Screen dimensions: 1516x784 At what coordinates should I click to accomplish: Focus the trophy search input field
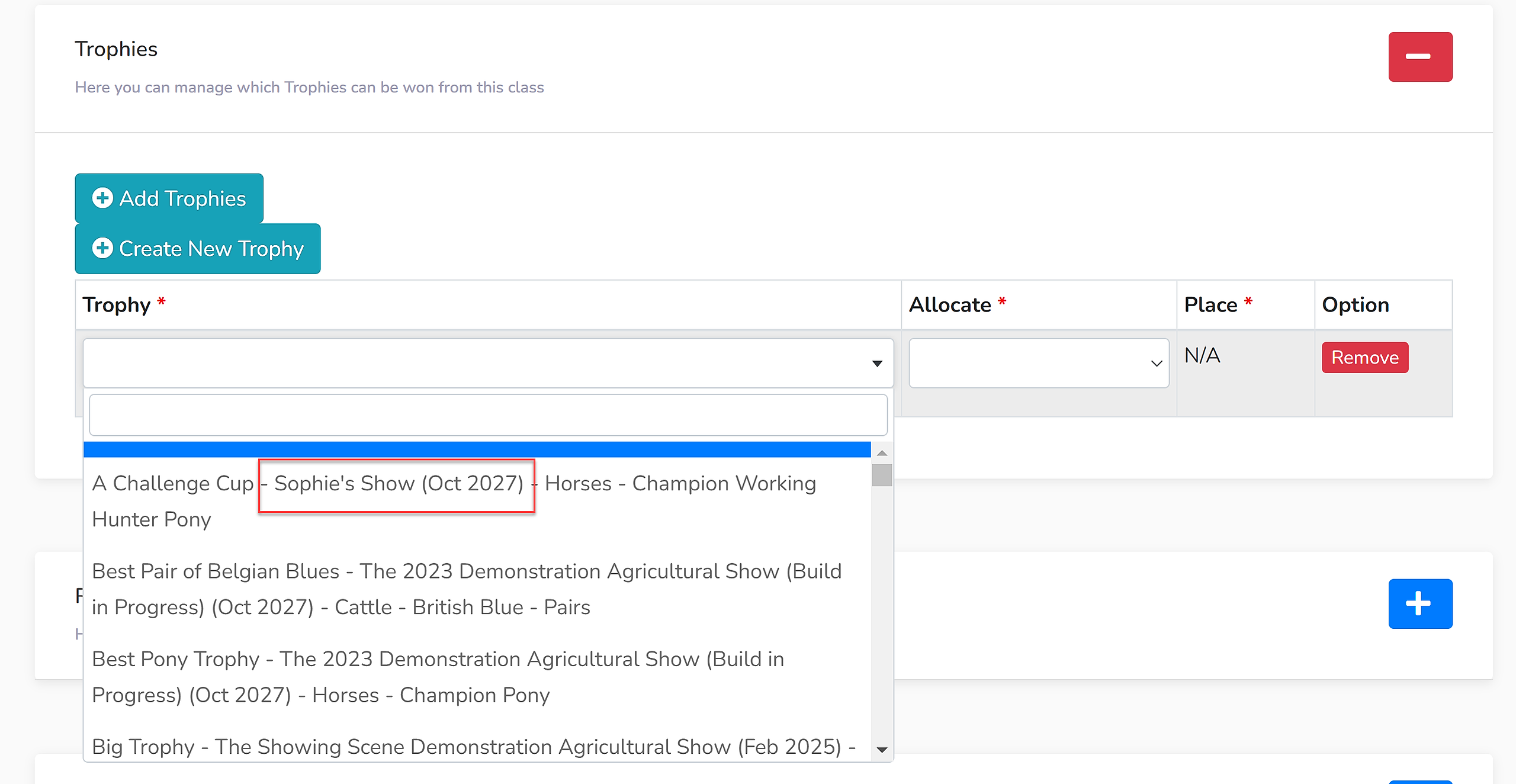pyautogui.click(x=488, y=415)
